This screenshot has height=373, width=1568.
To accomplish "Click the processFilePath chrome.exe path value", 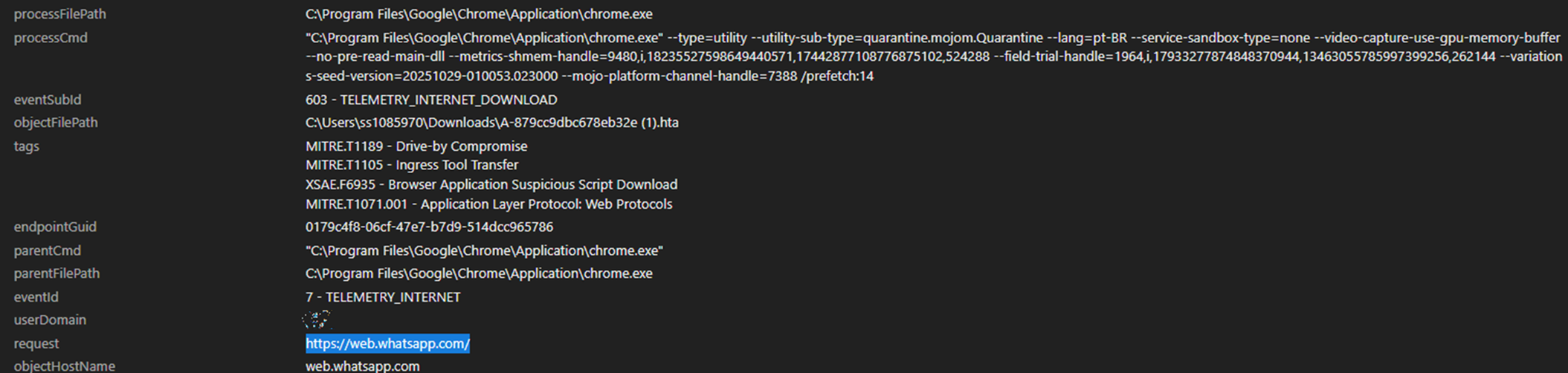I will 479,14.
